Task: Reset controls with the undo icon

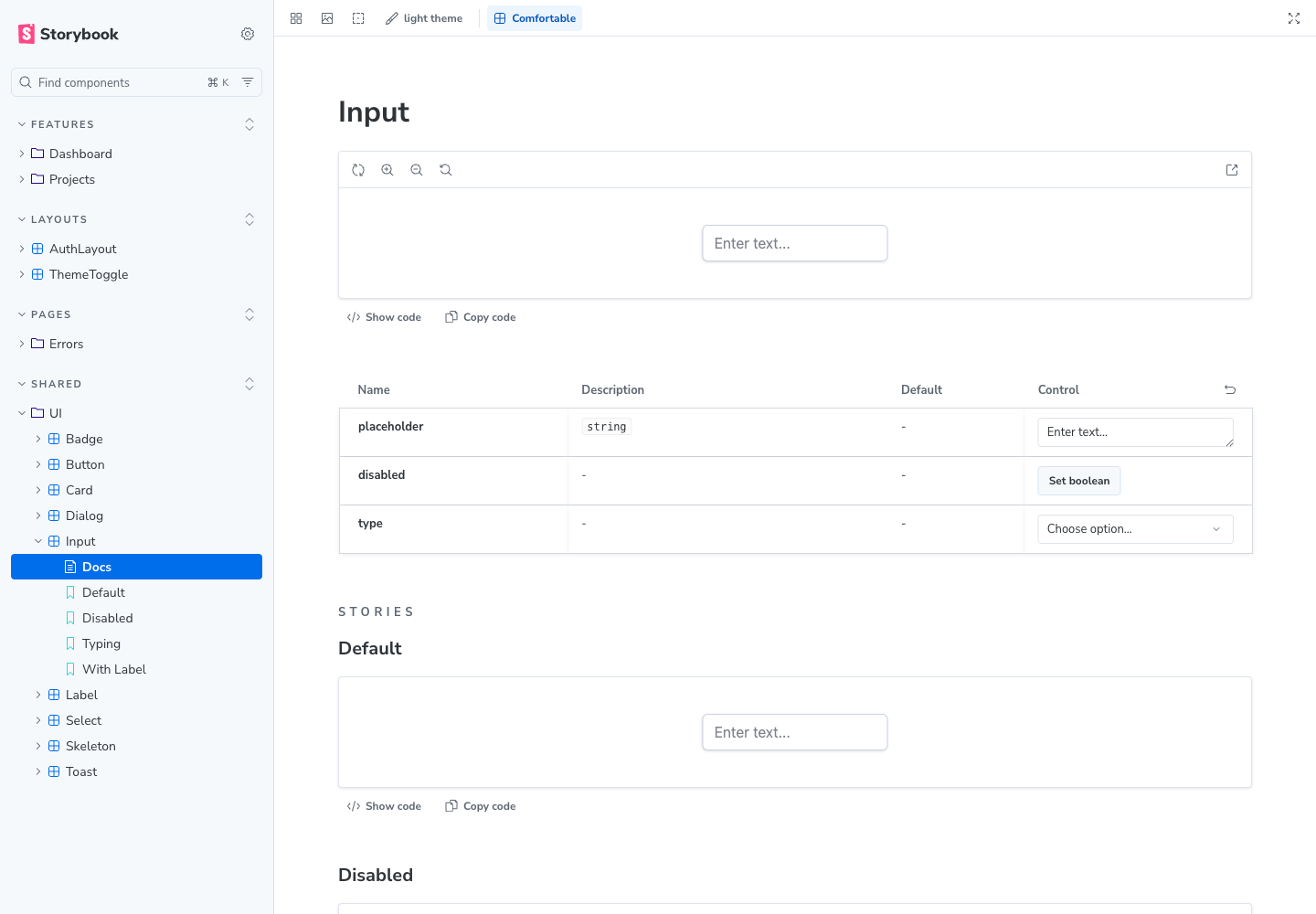Action: (x=1230, y=389)
